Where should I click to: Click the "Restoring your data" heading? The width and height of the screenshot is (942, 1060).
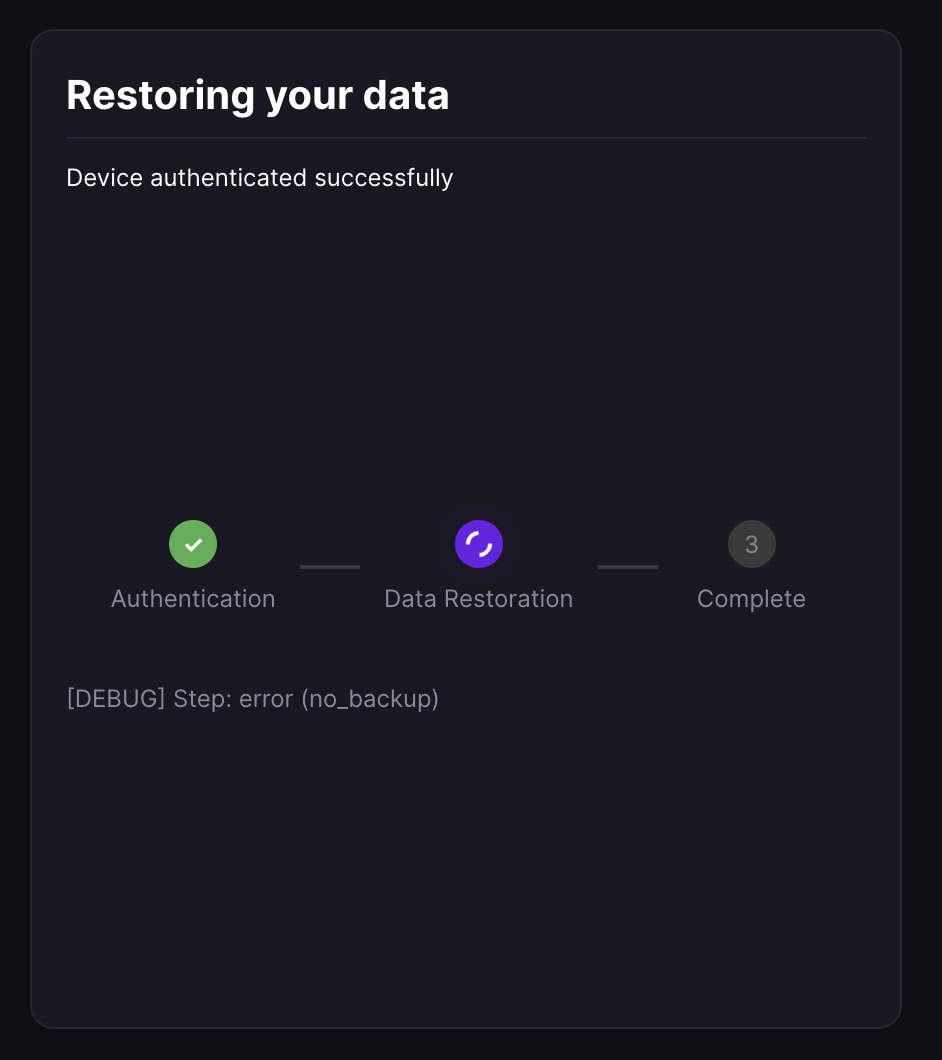pos(258,96)
